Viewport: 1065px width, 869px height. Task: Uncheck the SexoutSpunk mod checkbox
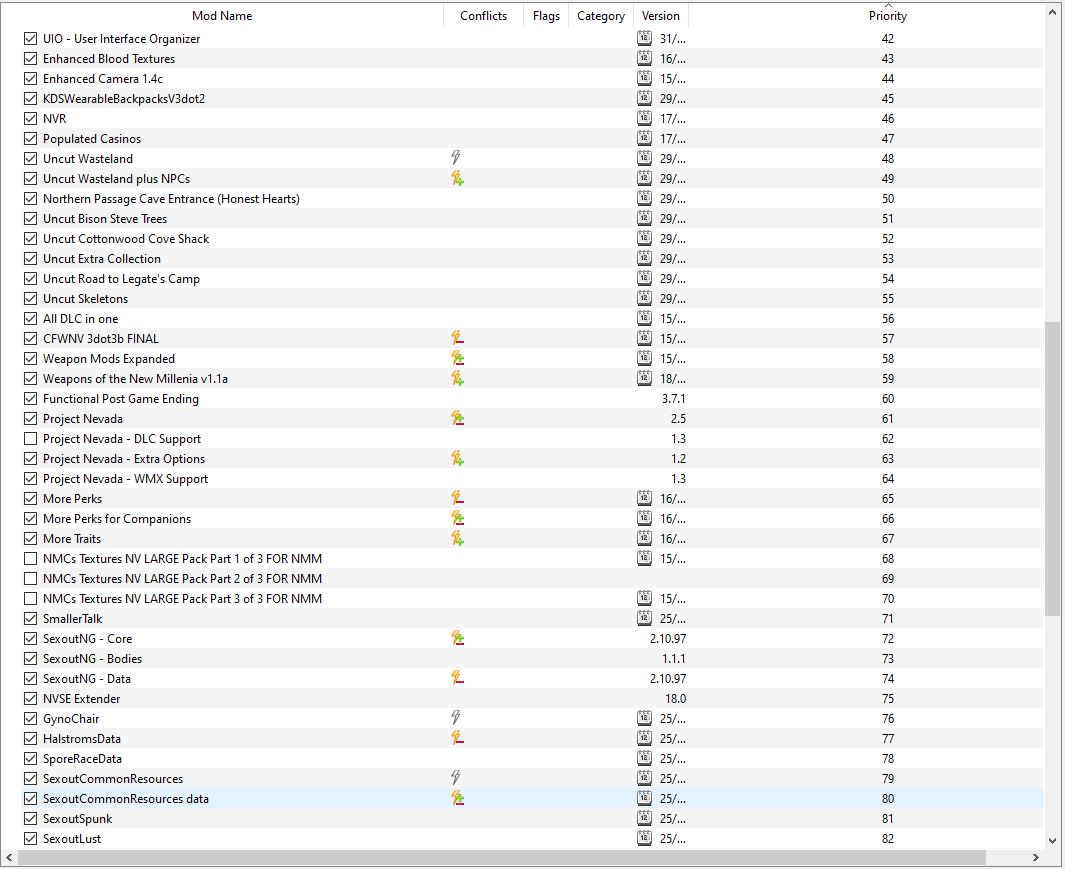pos(31,819)
